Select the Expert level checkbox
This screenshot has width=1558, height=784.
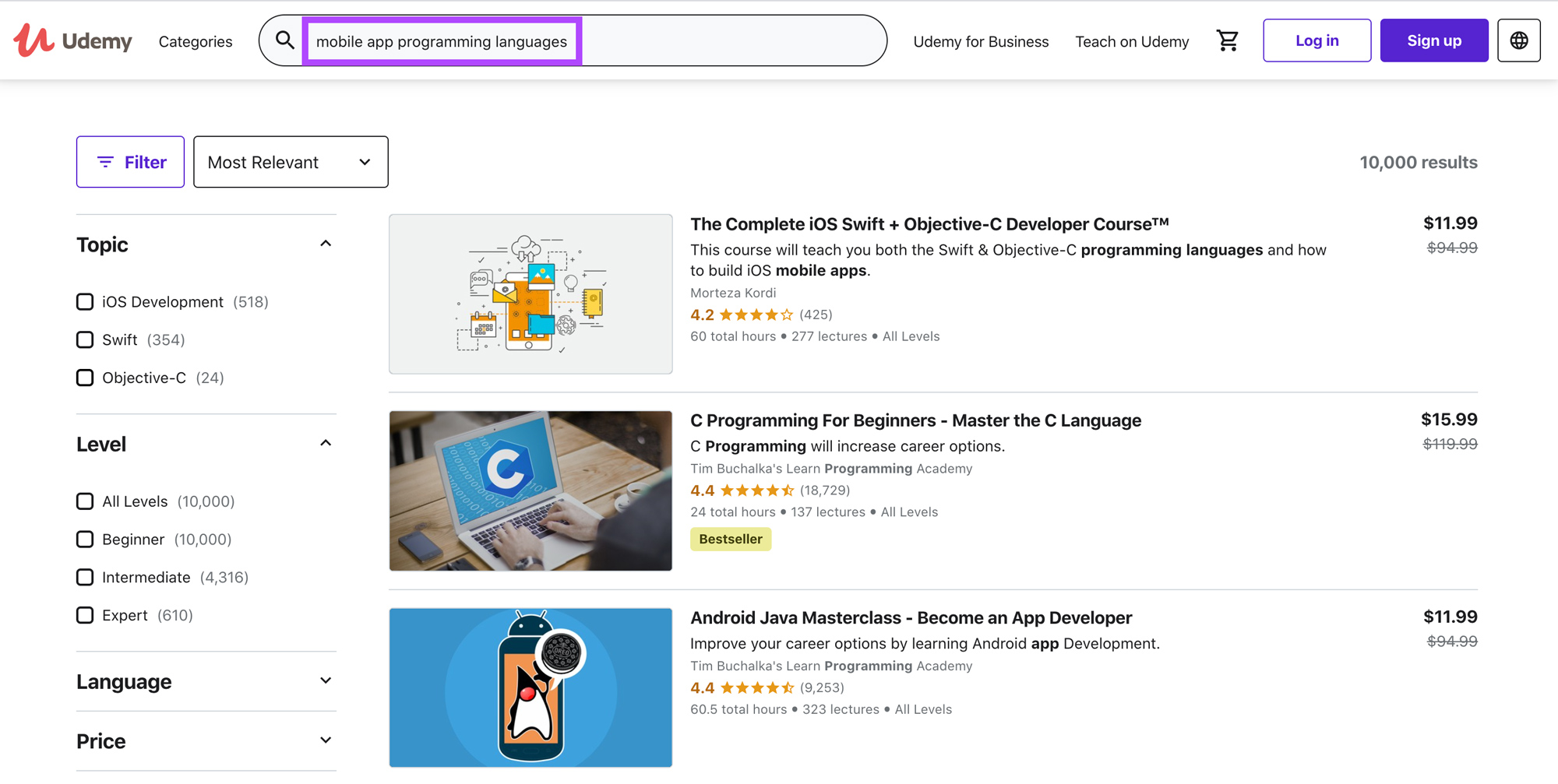coord(85,615)
